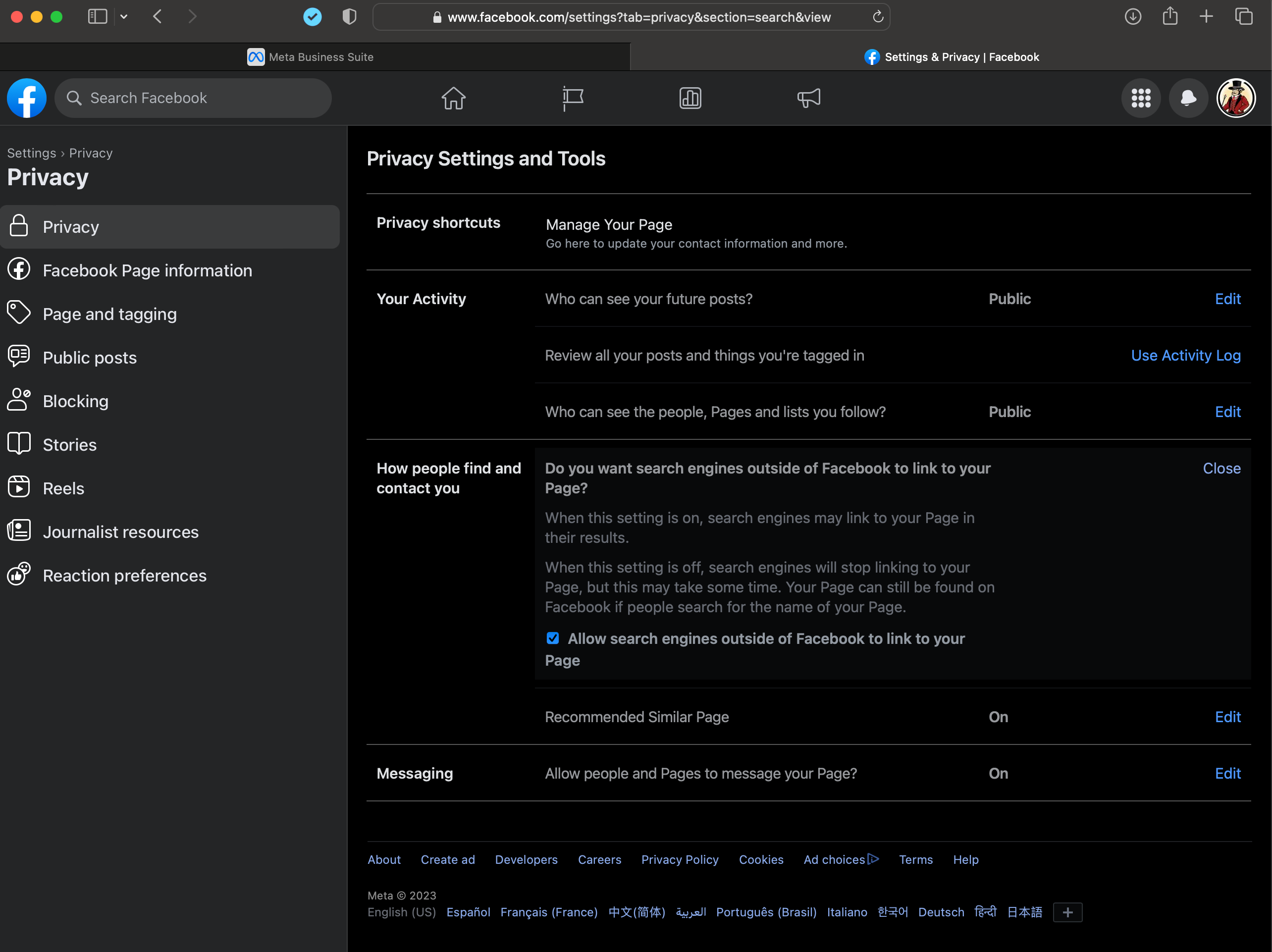The height and width of the screenshot is (952, 1272).
Task: Open Public posts settings
Action: [x=169, y=358]
